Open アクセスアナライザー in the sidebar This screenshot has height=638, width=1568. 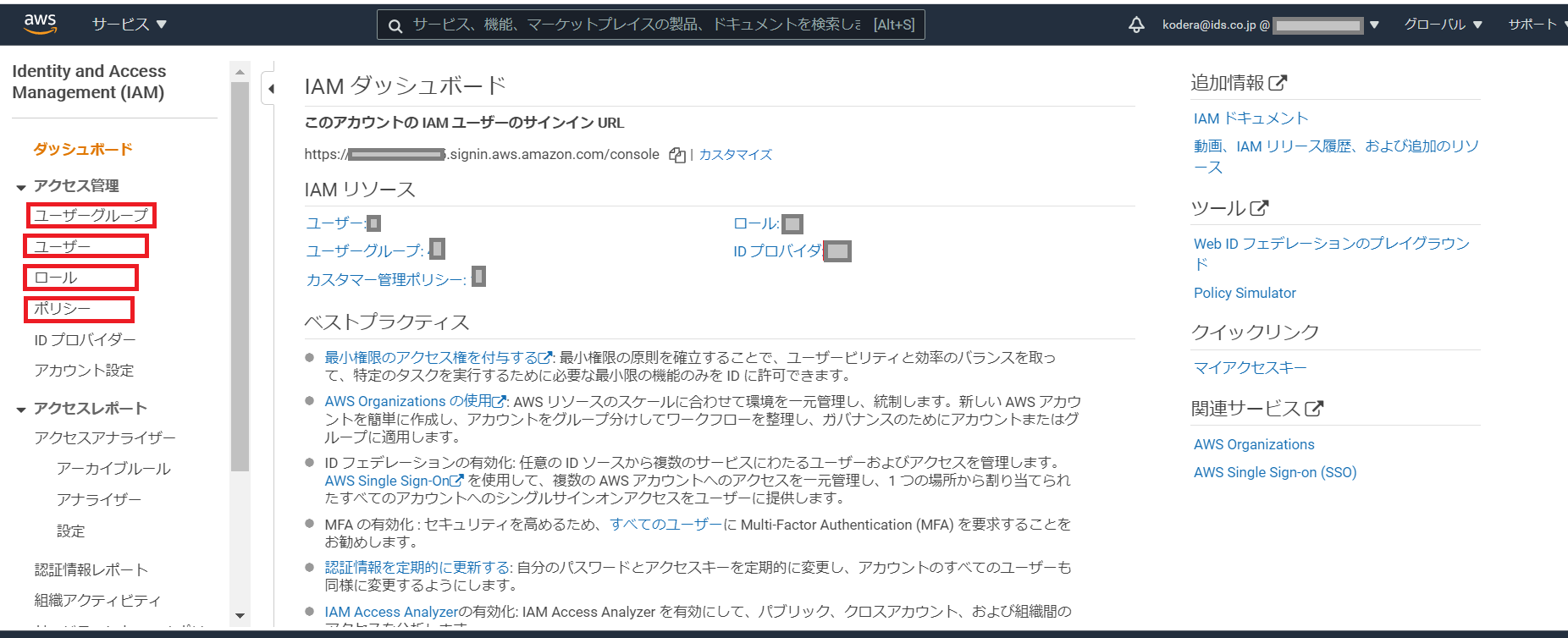[x=105, y=438]
